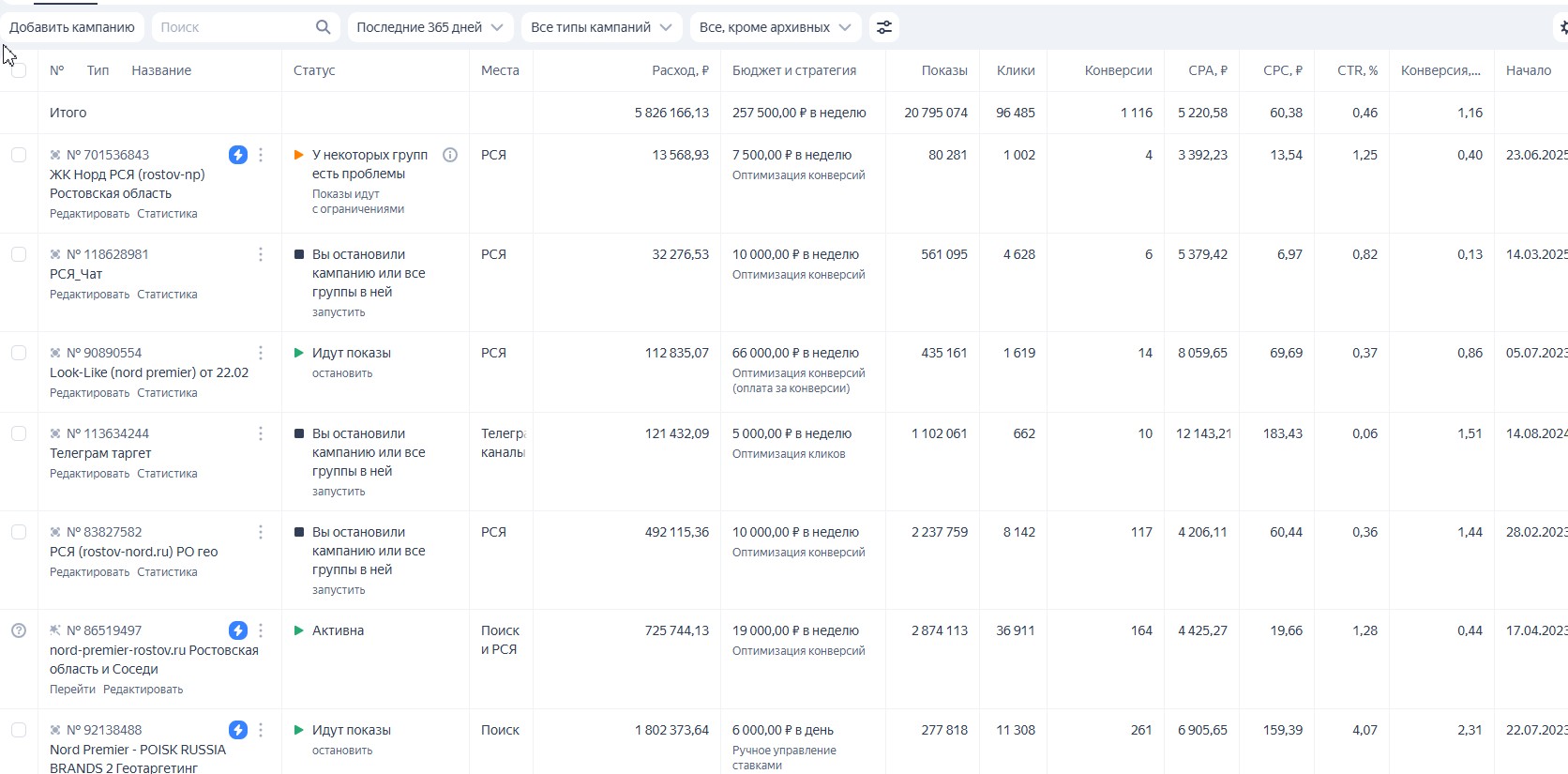Click question mark icon beside campaign 86519497
The image size is (1568, 774).
pyautogui.click(x=19, y=630)
